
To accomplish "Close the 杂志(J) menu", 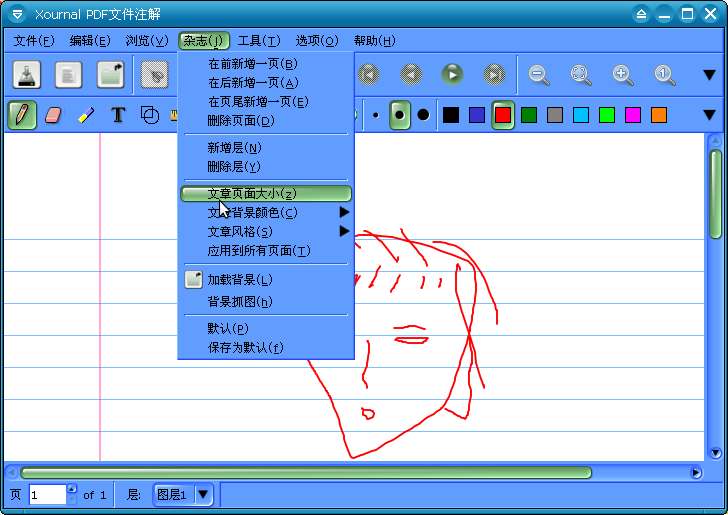I will click(204, 41).
